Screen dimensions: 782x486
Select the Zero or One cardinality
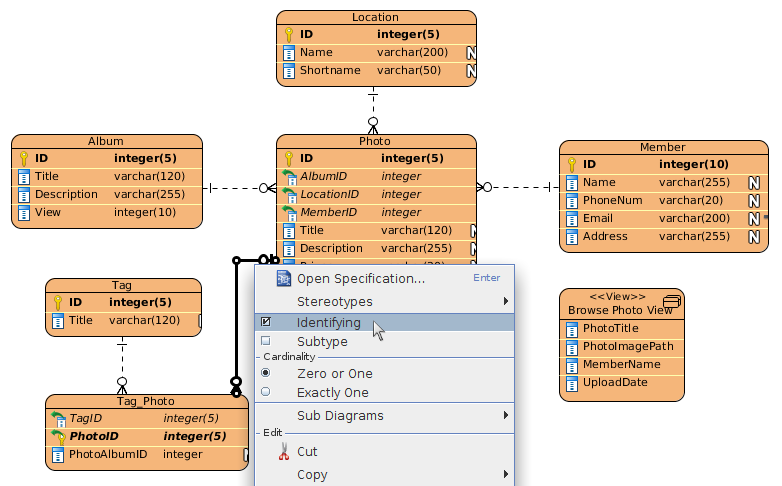coord(265,373)
